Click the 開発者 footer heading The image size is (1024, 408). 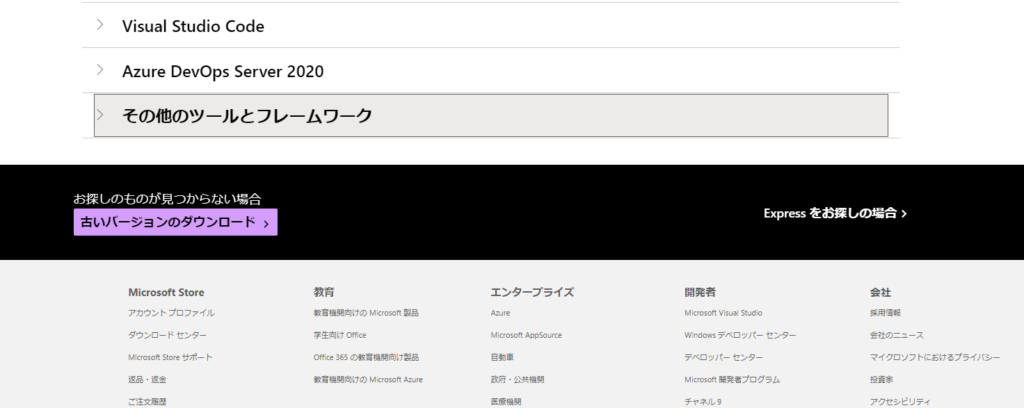click(x=700, y=292)
